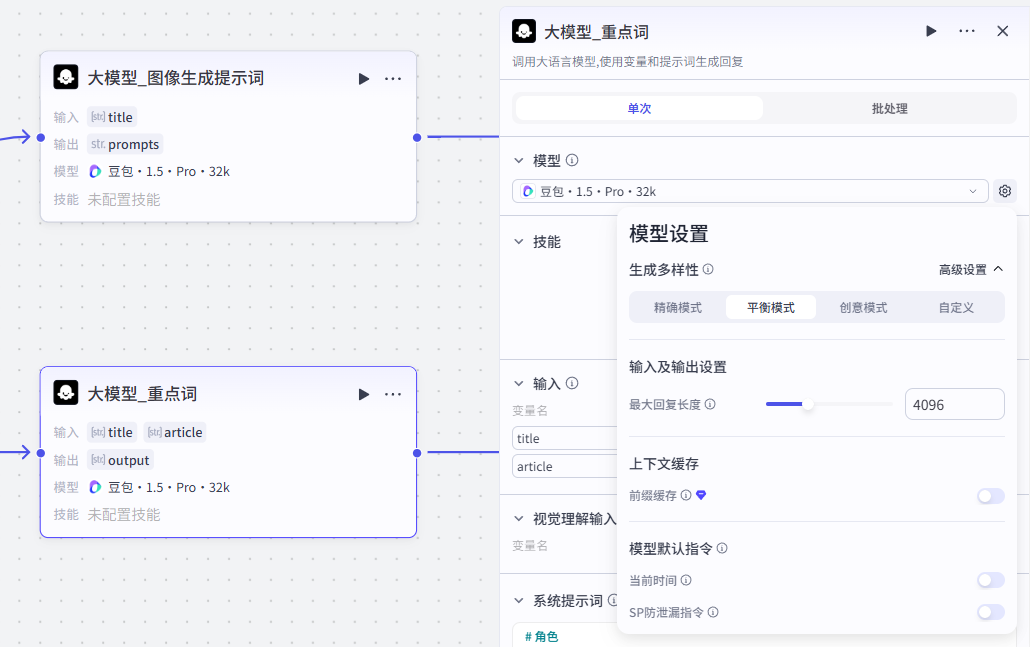1030x647 pixels.
Task: Toggle the 前缀缓存 switch
Action: click(990, 496)
